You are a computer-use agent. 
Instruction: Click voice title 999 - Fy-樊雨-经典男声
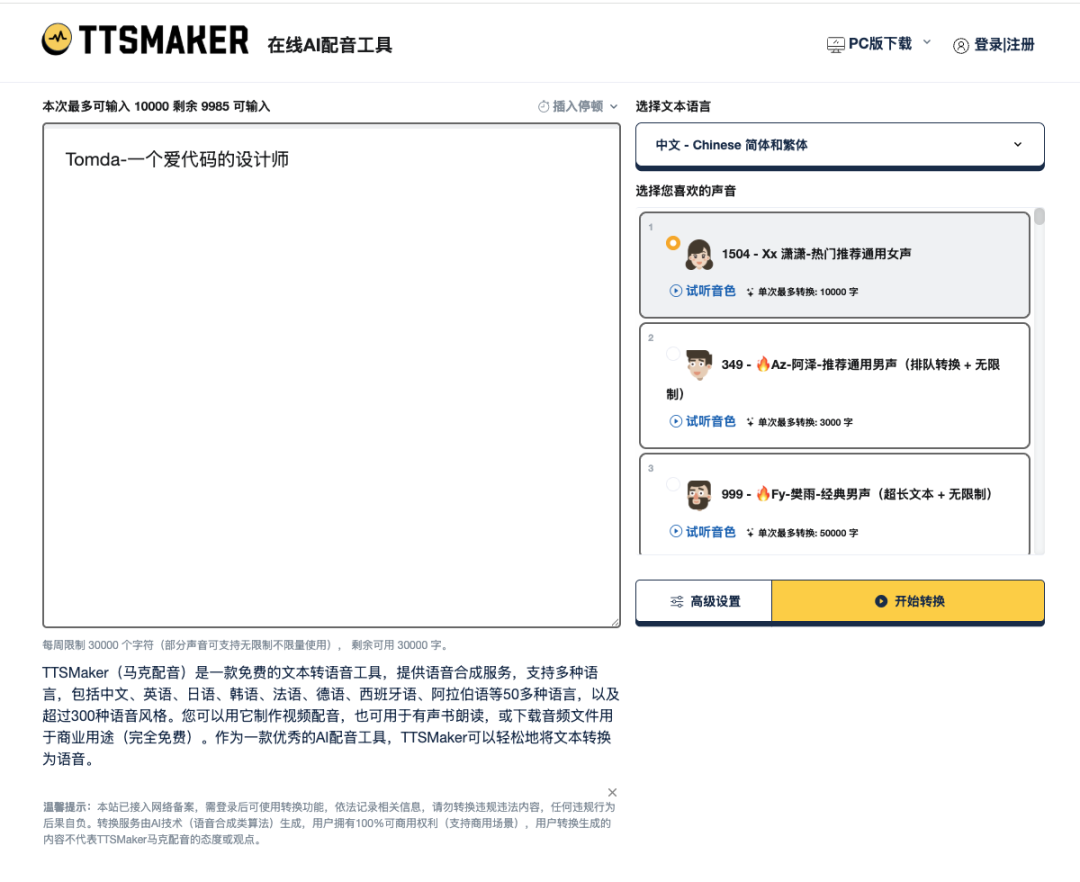(857, 494)
